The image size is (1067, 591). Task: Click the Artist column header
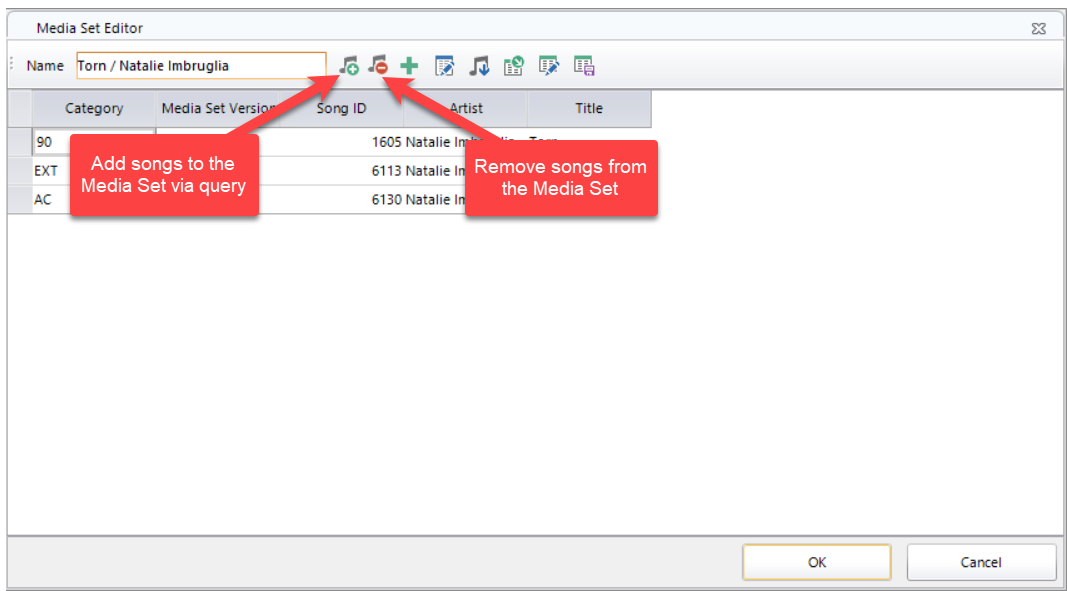coord(465,108)
